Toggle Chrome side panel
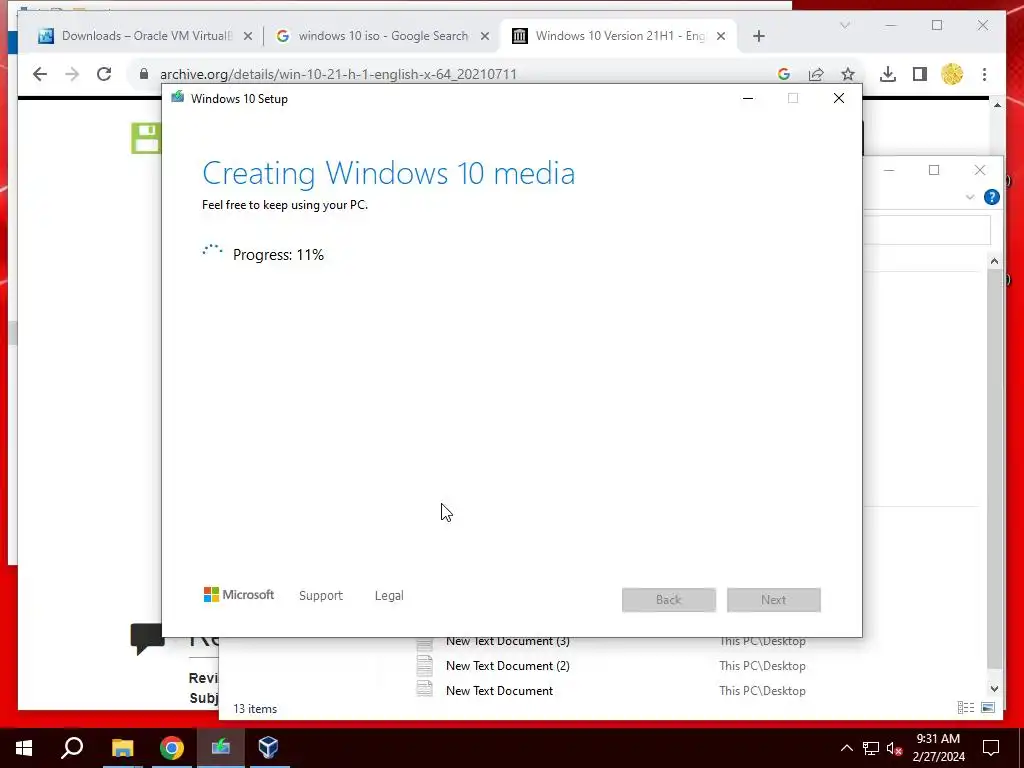This screenshot has width=1024, height=768. pyautogui.click(x=920, y=74)
